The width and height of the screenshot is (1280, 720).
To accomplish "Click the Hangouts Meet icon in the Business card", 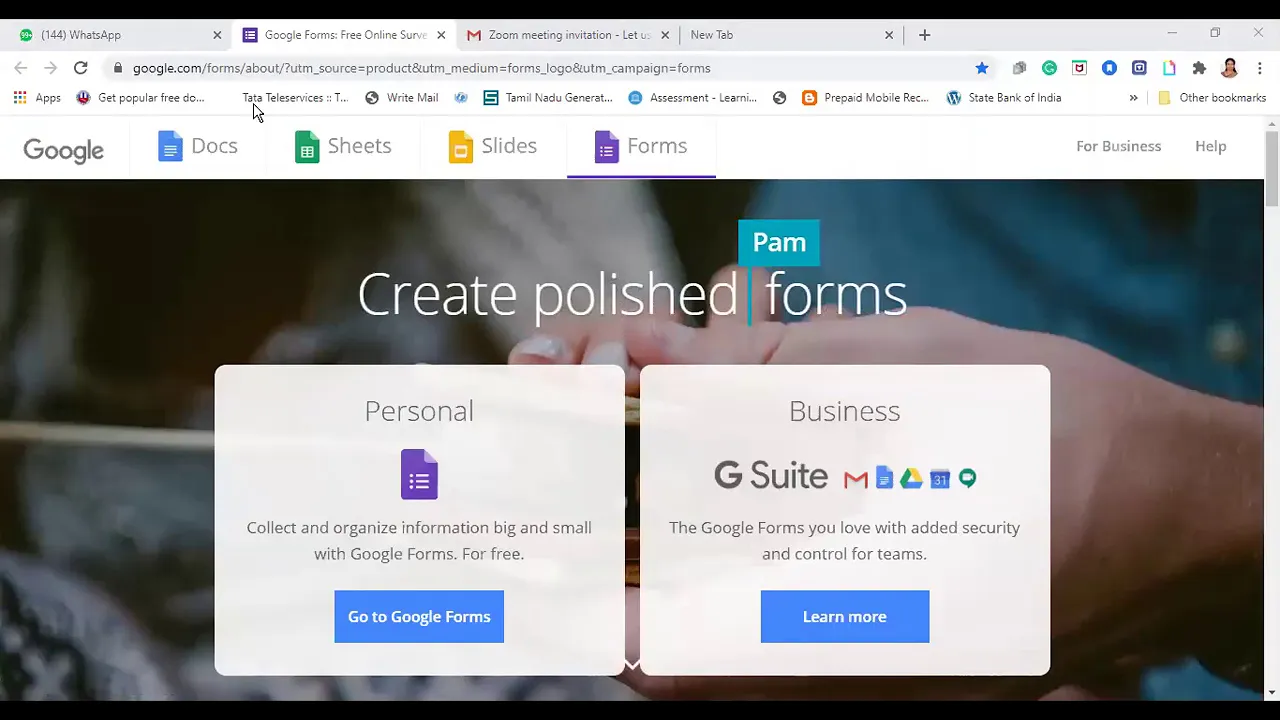I will (x=967, y=478).
